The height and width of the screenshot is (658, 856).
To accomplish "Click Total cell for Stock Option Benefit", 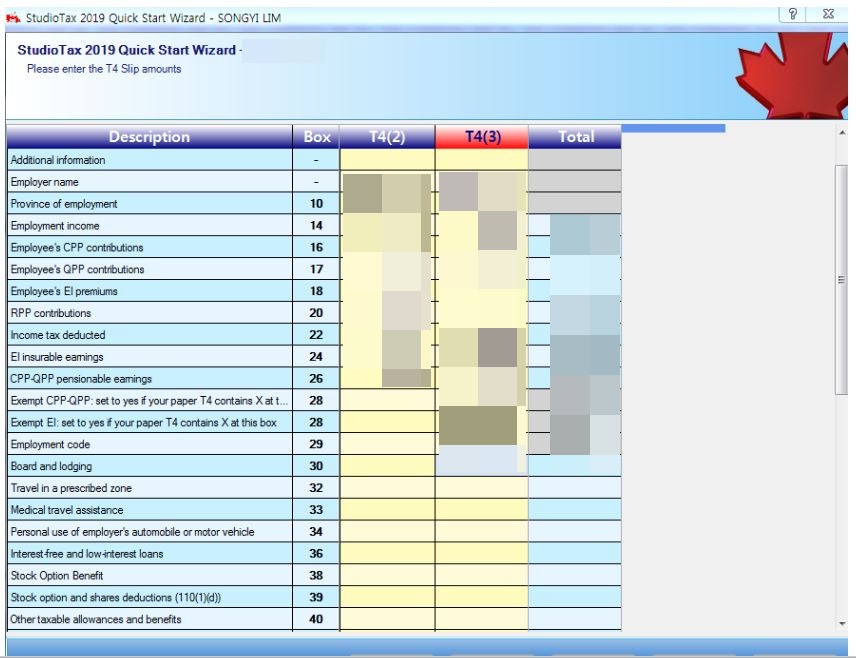I will 575,575.
